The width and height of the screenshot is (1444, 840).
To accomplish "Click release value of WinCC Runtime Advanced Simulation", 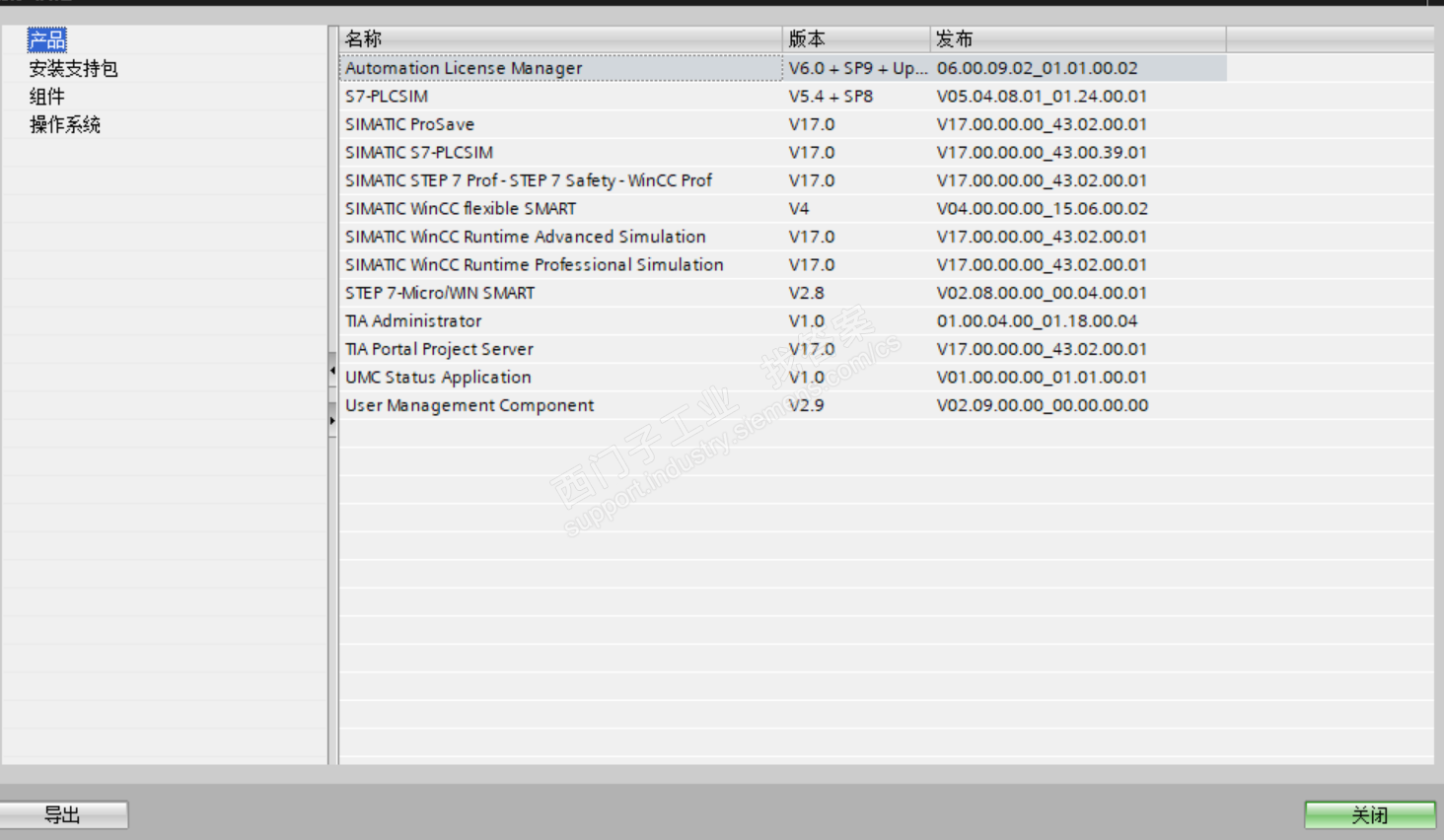I will pos(1042,237).
